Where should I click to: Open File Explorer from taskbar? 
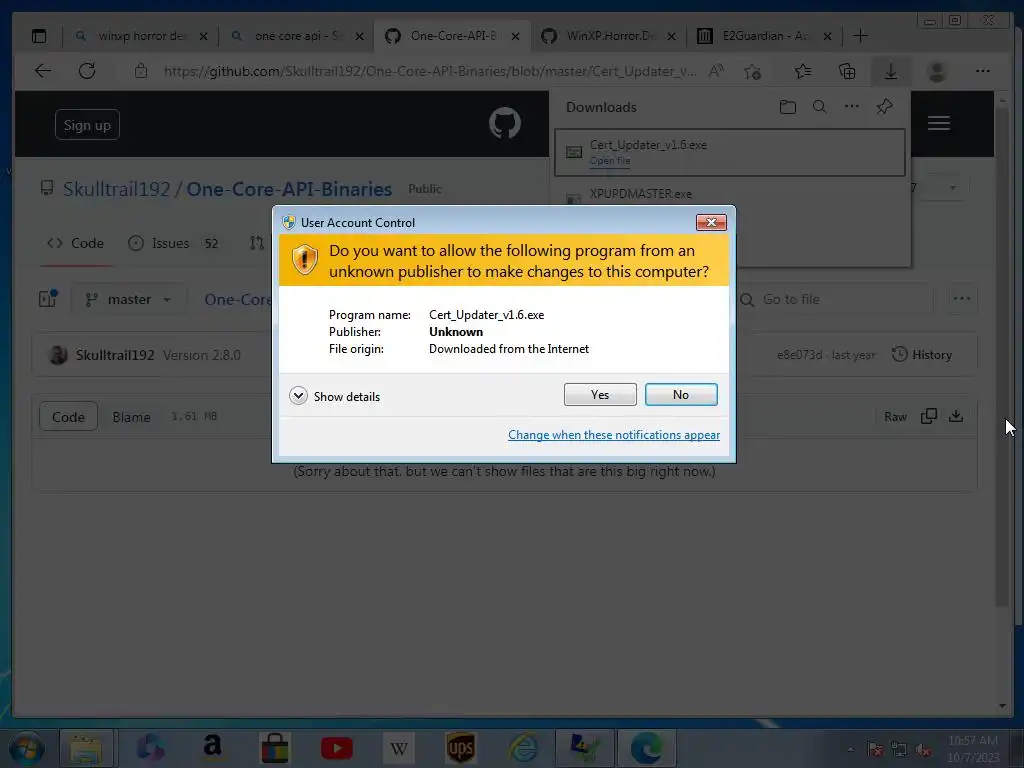point(86,748)
